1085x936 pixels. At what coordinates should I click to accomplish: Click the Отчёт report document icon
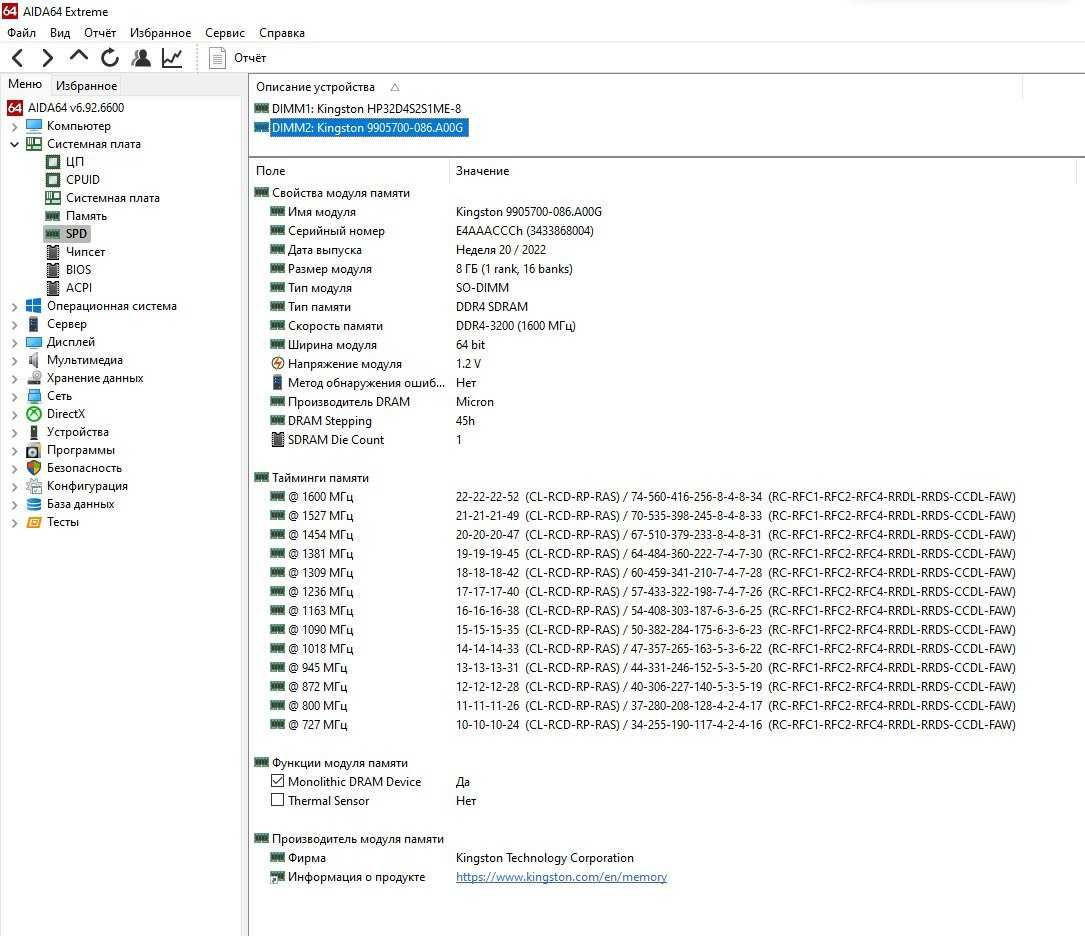pyautogui.click(x=217, y=58)
